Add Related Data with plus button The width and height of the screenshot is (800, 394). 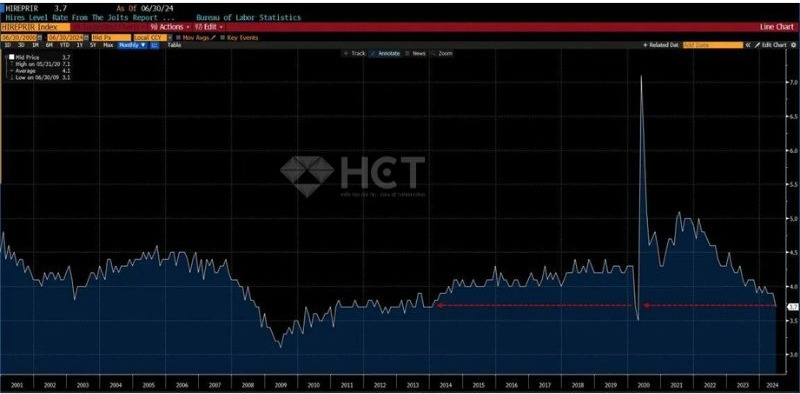pyautogui.click(x=661, y=45)
